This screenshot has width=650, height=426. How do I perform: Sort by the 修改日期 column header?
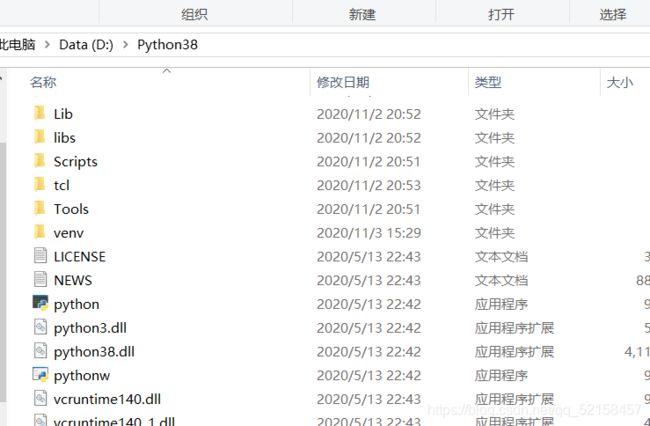click(x=343, y=82)
